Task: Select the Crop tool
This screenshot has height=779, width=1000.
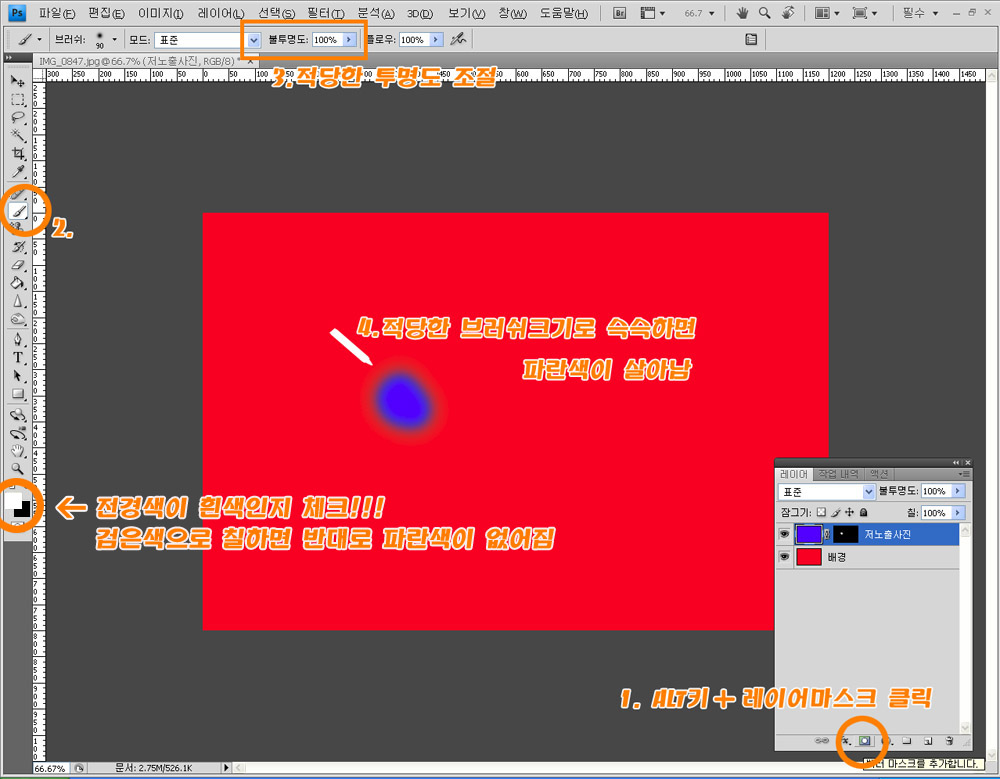Action: (x=18, y=153)
